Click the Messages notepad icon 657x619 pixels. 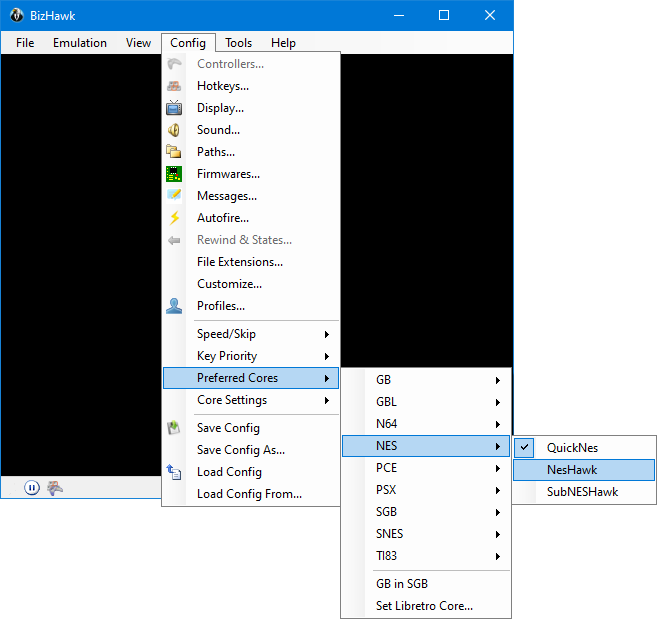pos(174,195)
